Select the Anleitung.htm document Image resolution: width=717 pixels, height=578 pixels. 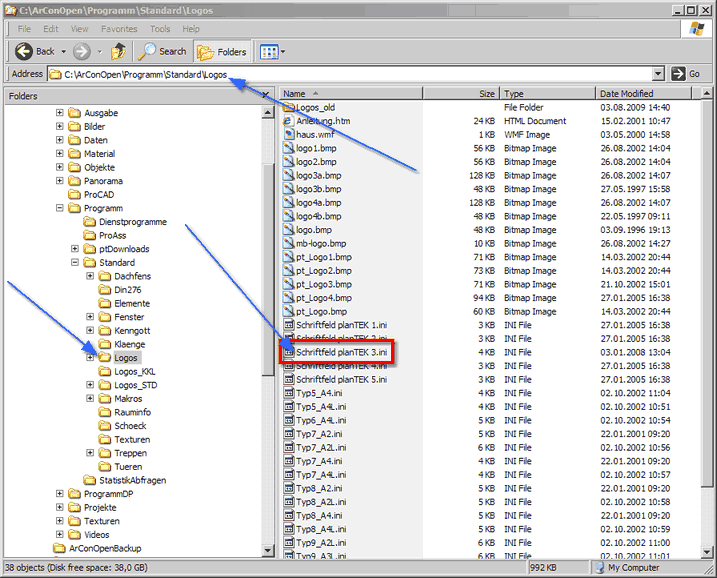[x=323, y=121]
